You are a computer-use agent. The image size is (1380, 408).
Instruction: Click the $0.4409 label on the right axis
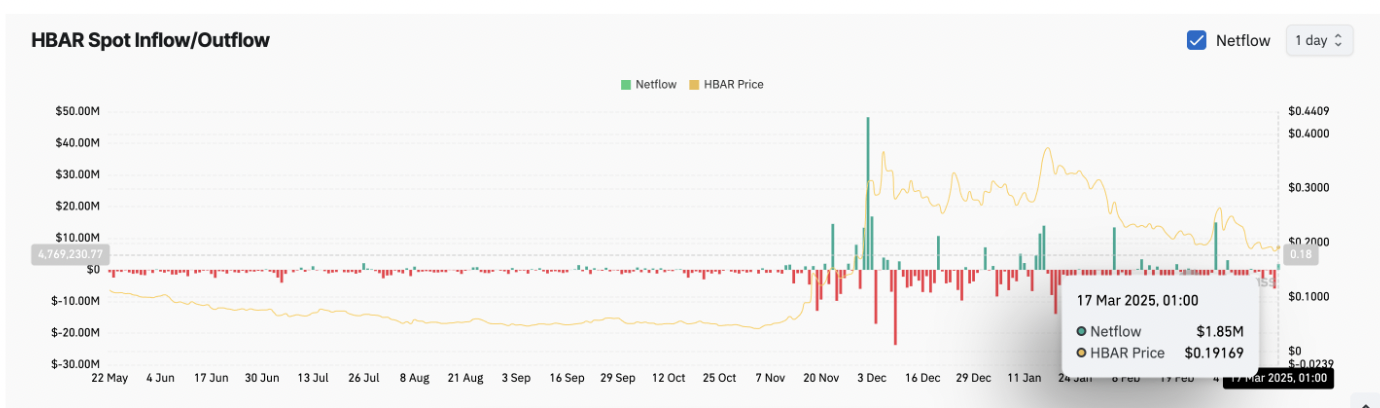(x=1308, y=111)
